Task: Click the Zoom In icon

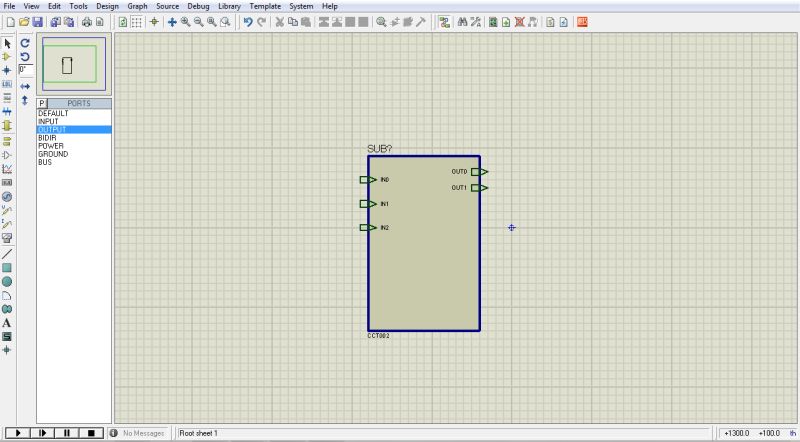Action: pos(186,22)
